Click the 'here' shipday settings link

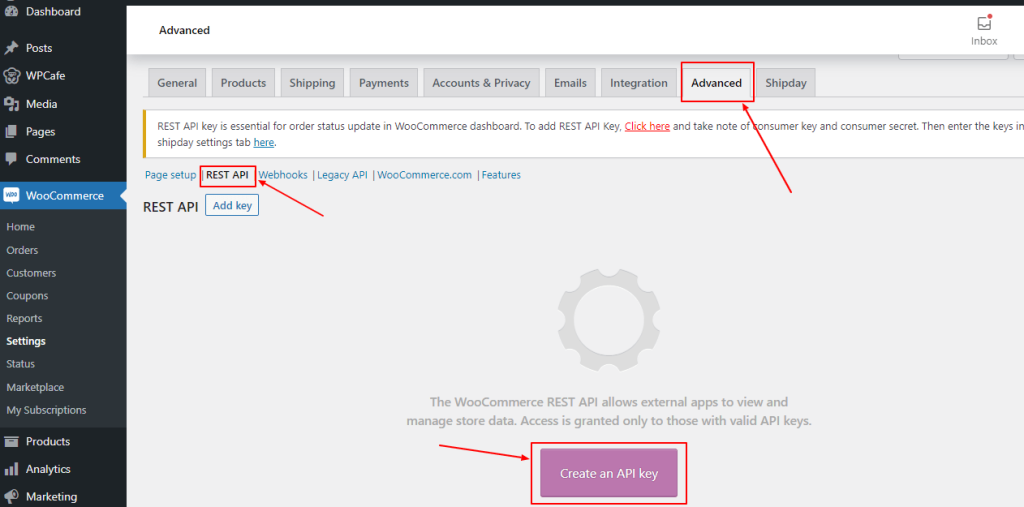264,142
